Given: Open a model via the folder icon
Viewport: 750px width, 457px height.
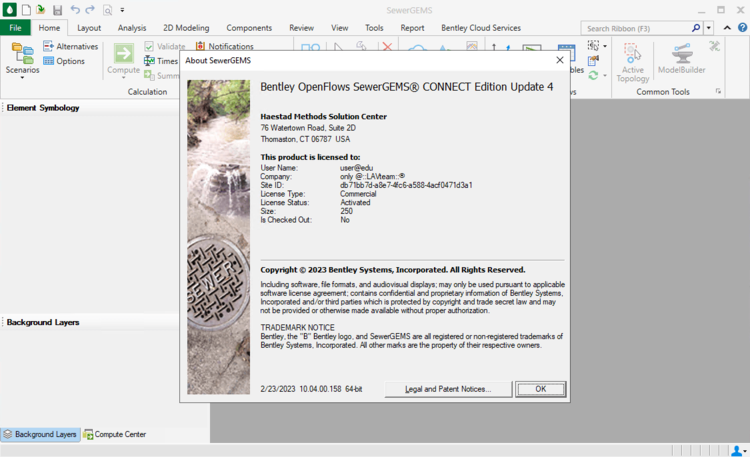Looking at the screenshot, I should [x=41, y=10].
